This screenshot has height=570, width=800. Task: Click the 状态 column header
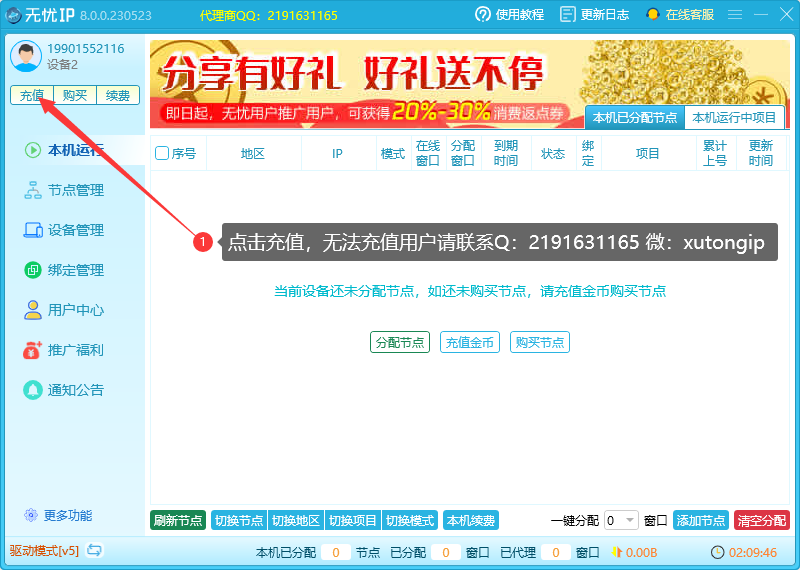553,153
